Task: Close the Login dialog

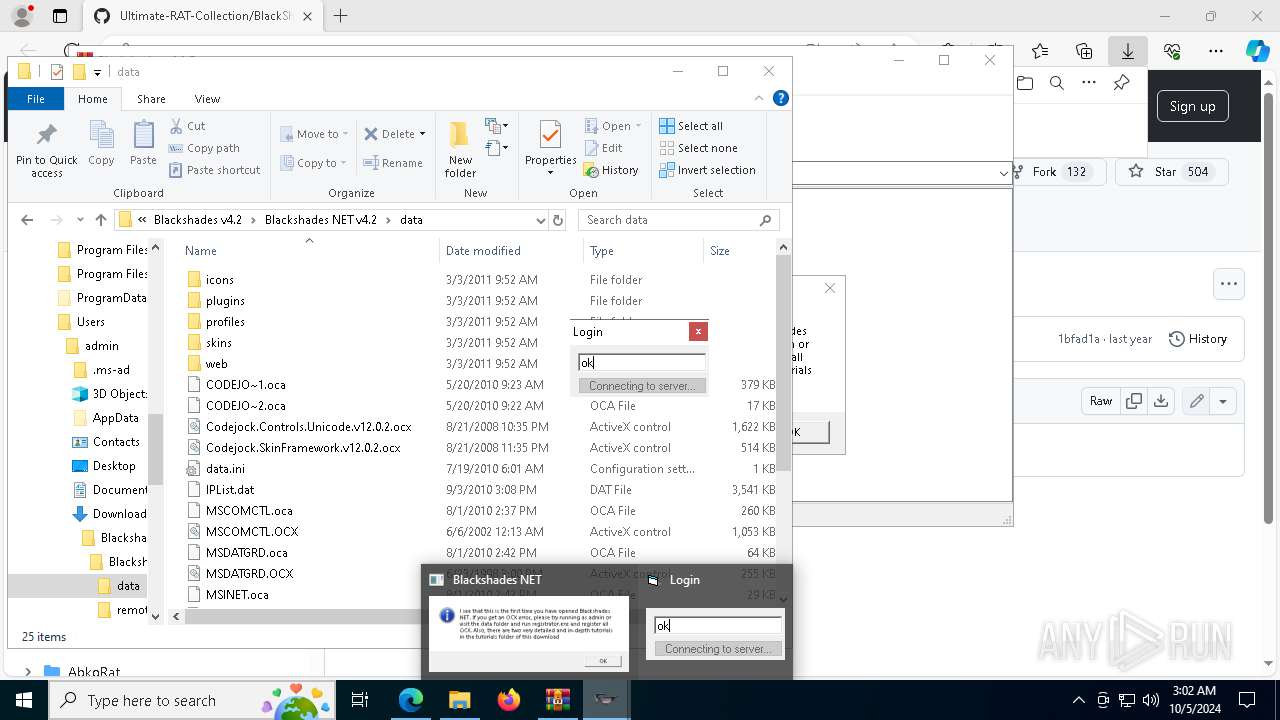Action: pyautogui.click(x=698, y=332)
